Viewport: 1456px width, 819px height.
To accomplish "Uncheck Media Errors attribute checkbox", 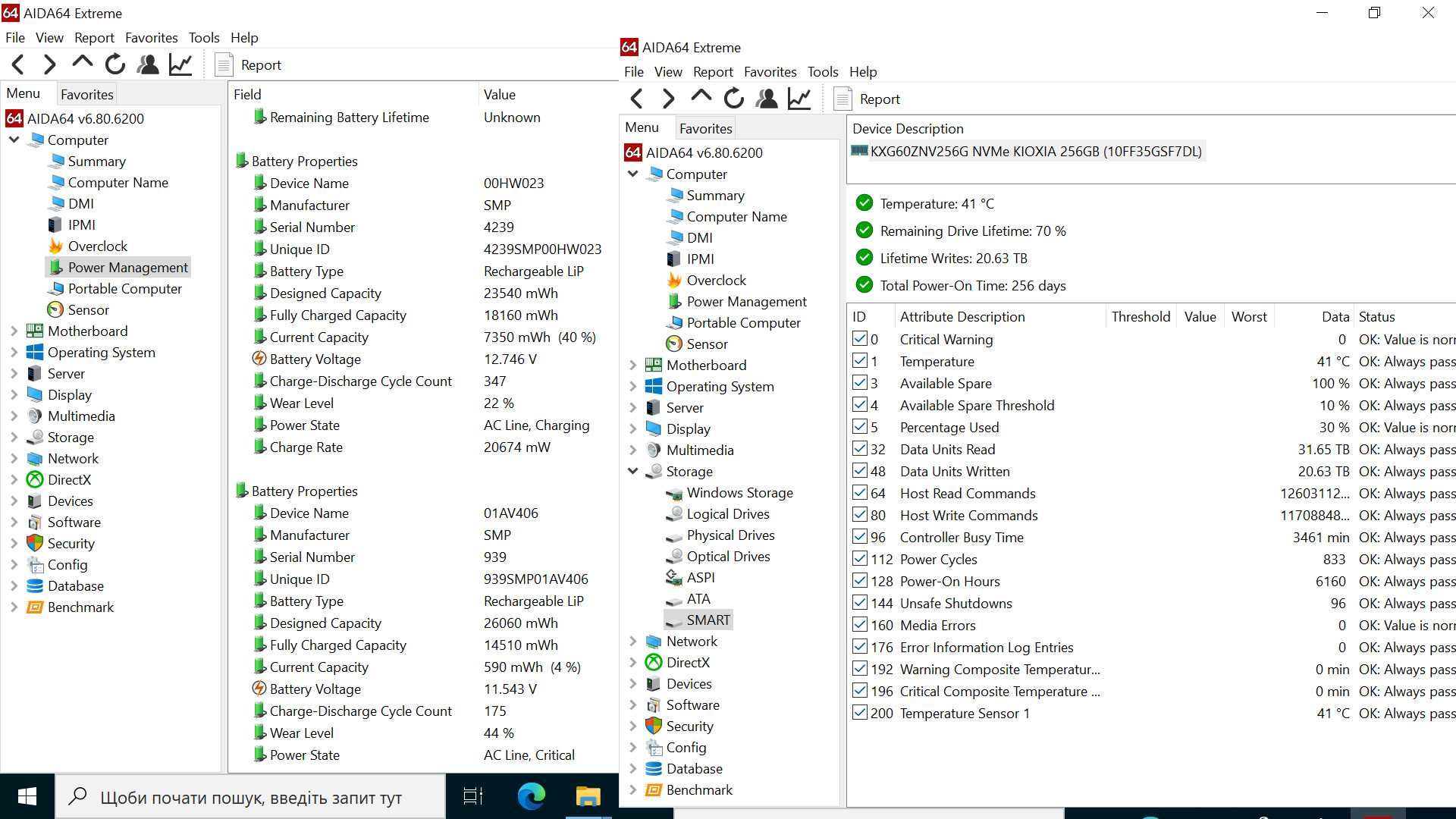I will coord(860,625).
